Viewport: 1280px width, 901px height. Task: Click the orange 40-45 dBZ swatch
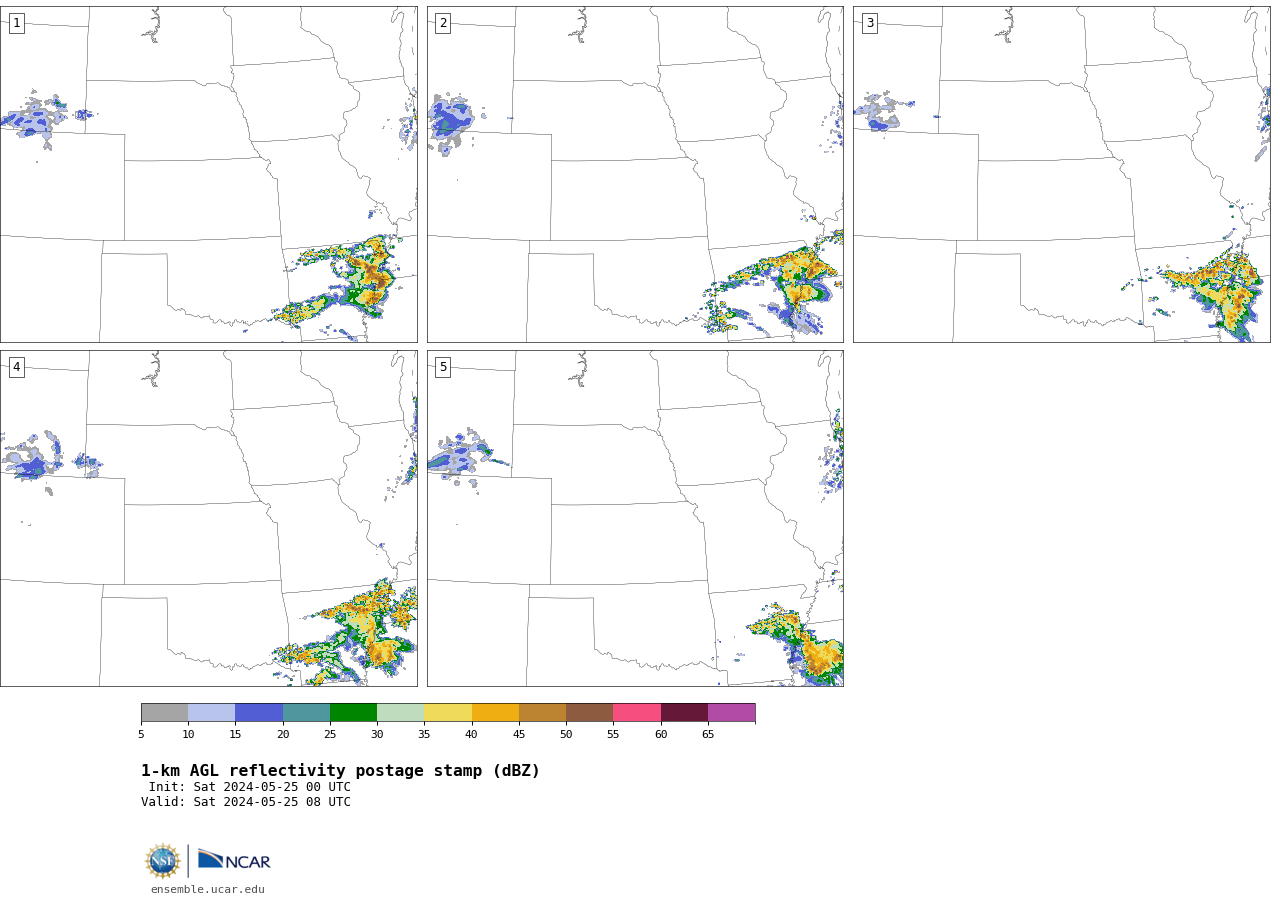pos(495,712)
